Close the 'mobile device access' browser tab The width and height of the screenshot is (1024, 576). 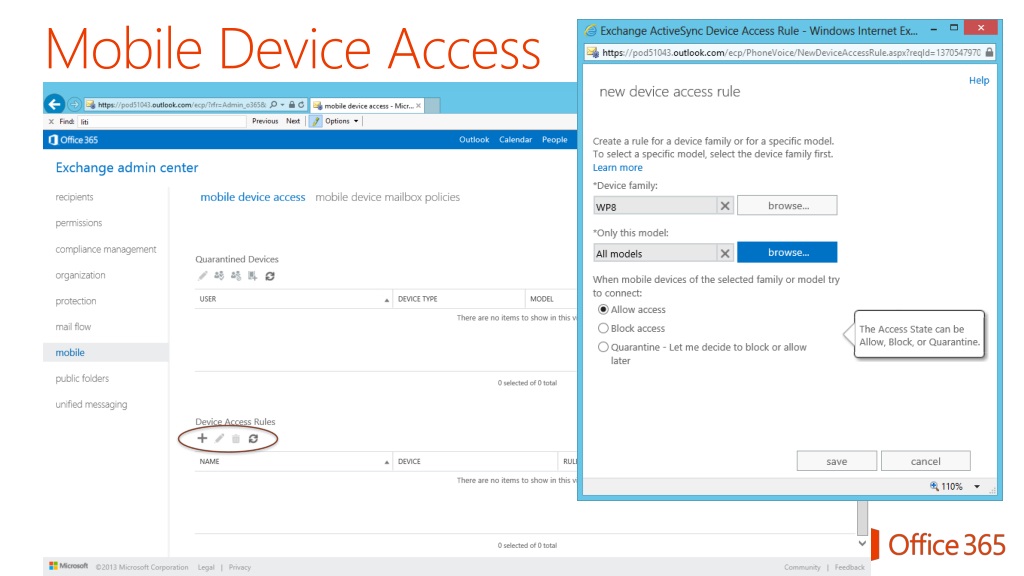click(x=419, y=105)
